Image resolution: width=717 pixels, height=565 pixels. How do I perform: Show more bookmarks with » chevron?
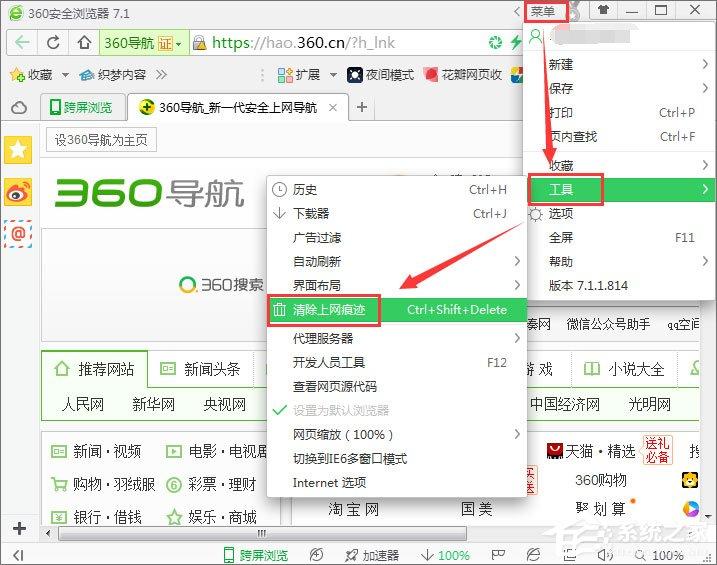pos(161,75)
